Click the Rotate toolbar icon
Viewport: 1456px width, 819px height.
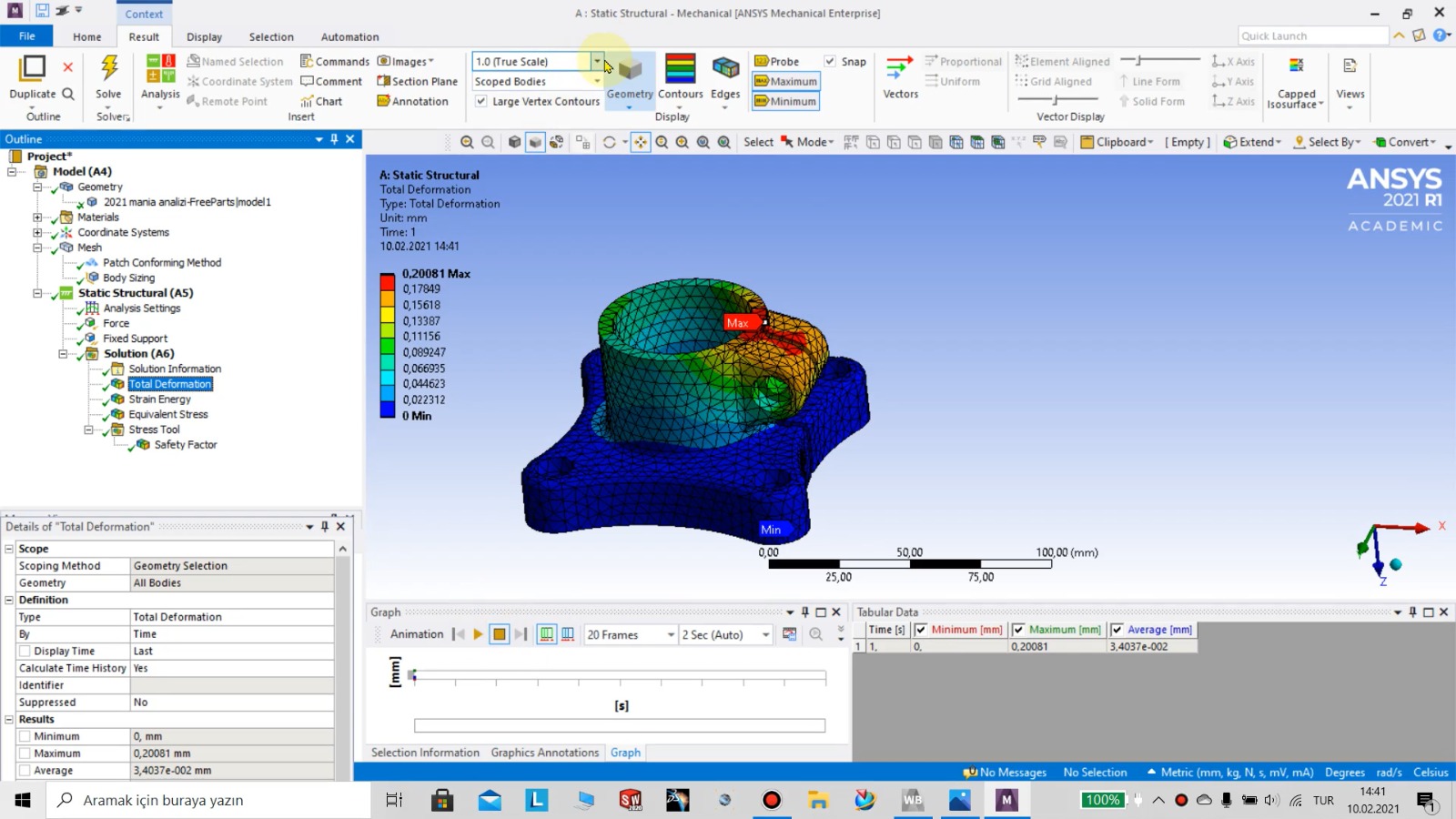pyautogui.click(x=610, y=143)
